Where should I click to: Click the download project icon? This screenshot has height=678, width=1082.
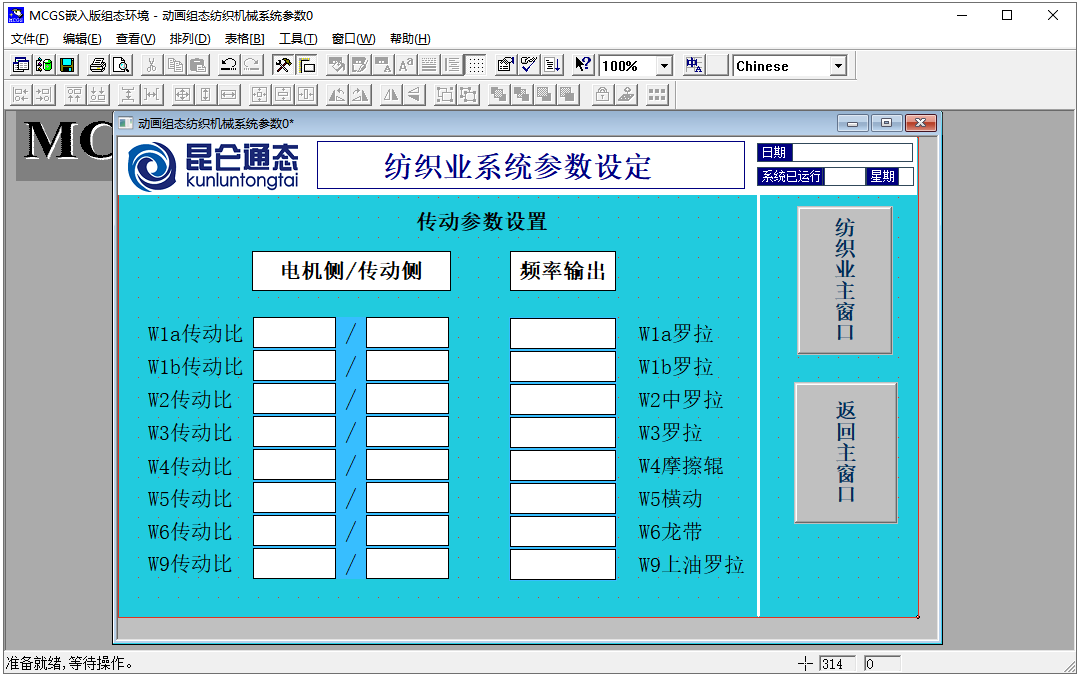click(x=552, y=66)
